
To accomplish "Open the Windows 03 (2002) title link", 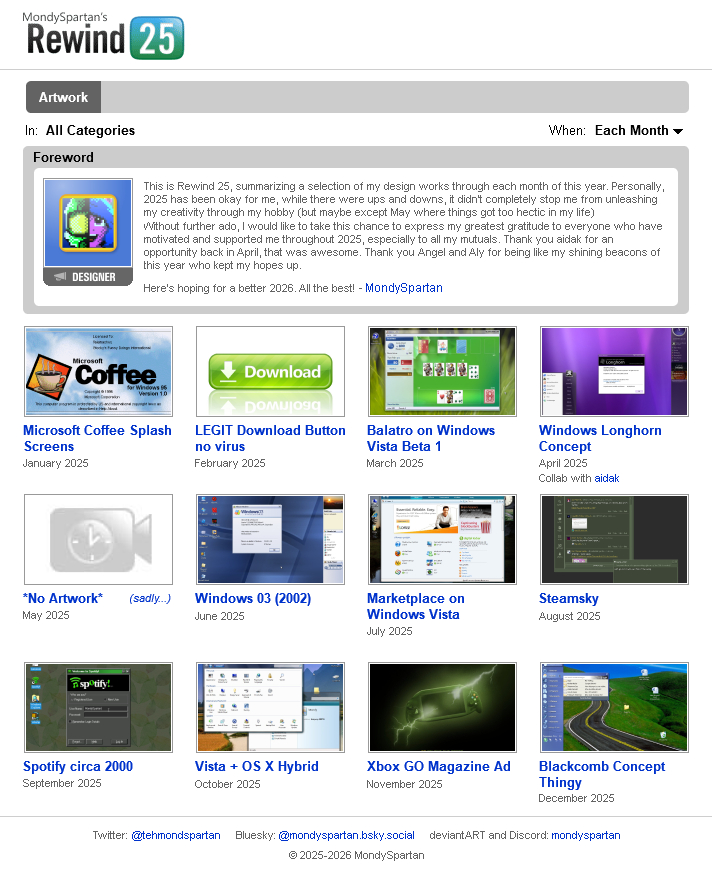I will coord(252,599).
